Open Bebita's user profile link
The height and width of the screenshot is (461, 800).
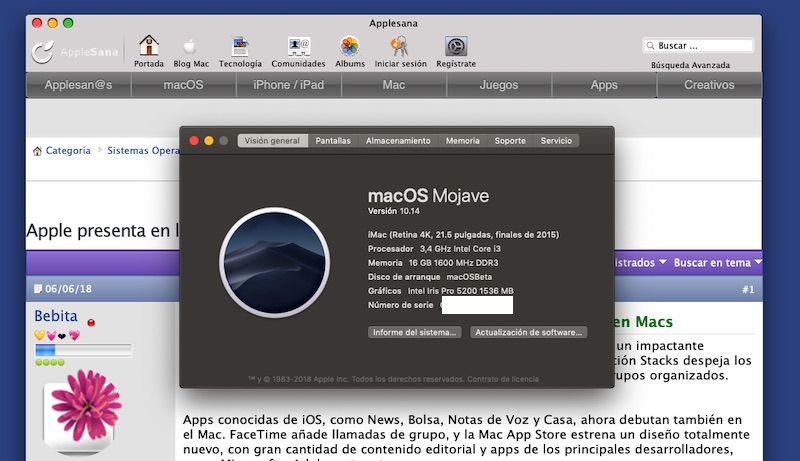tap(56, 316)
